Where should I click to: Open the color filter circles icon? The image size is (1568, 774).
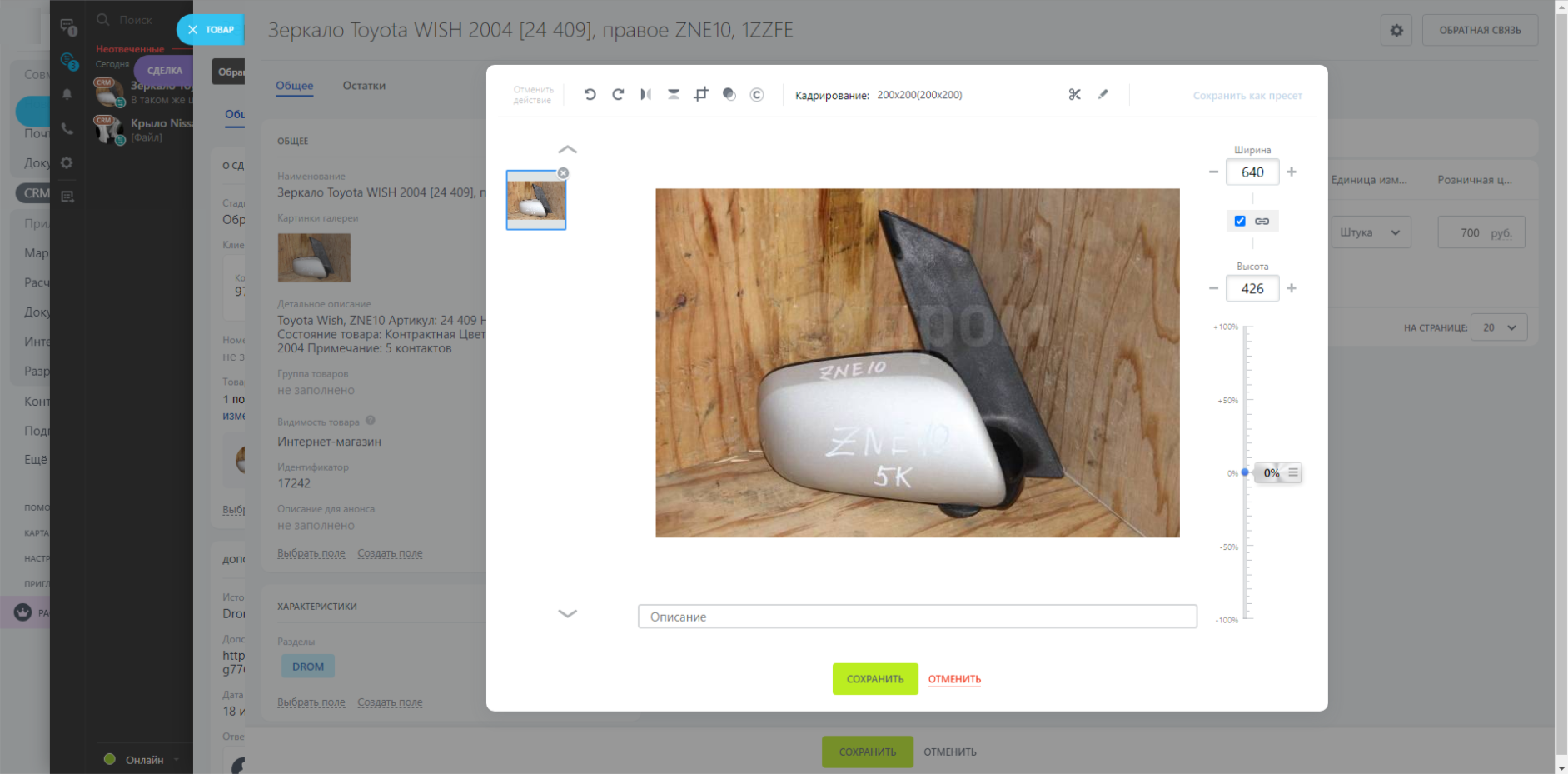[x=729, y=95]
